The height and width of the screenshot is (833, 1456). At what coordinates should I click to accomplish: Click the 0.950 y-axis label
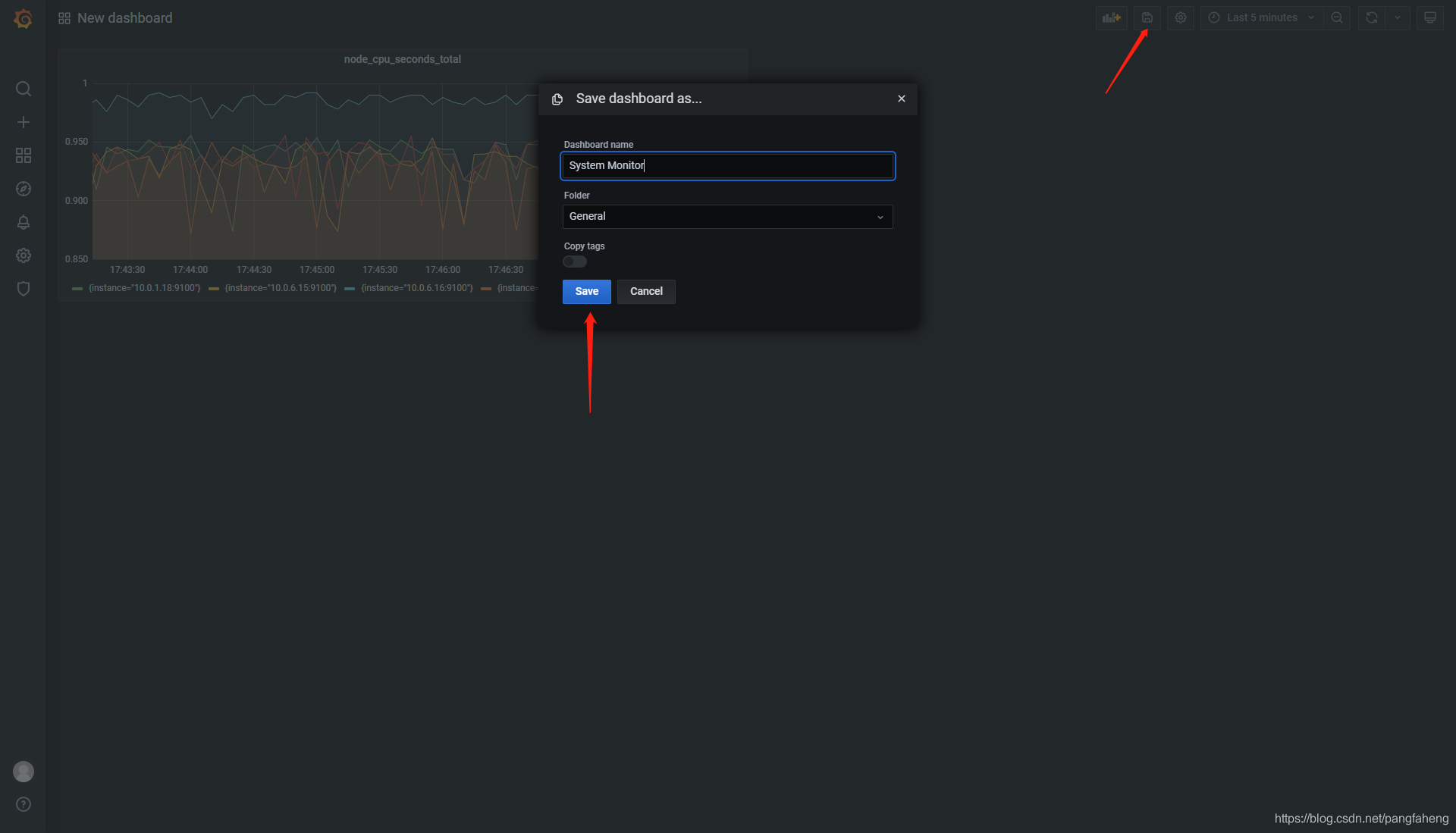coord(77,142)
